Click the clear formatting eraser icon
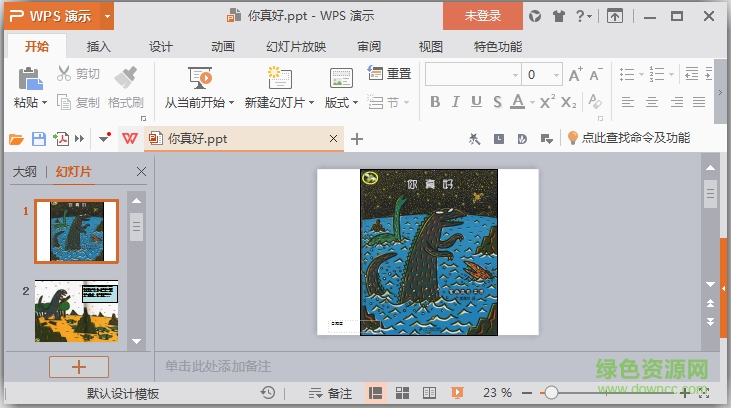 tap(595, 101)
